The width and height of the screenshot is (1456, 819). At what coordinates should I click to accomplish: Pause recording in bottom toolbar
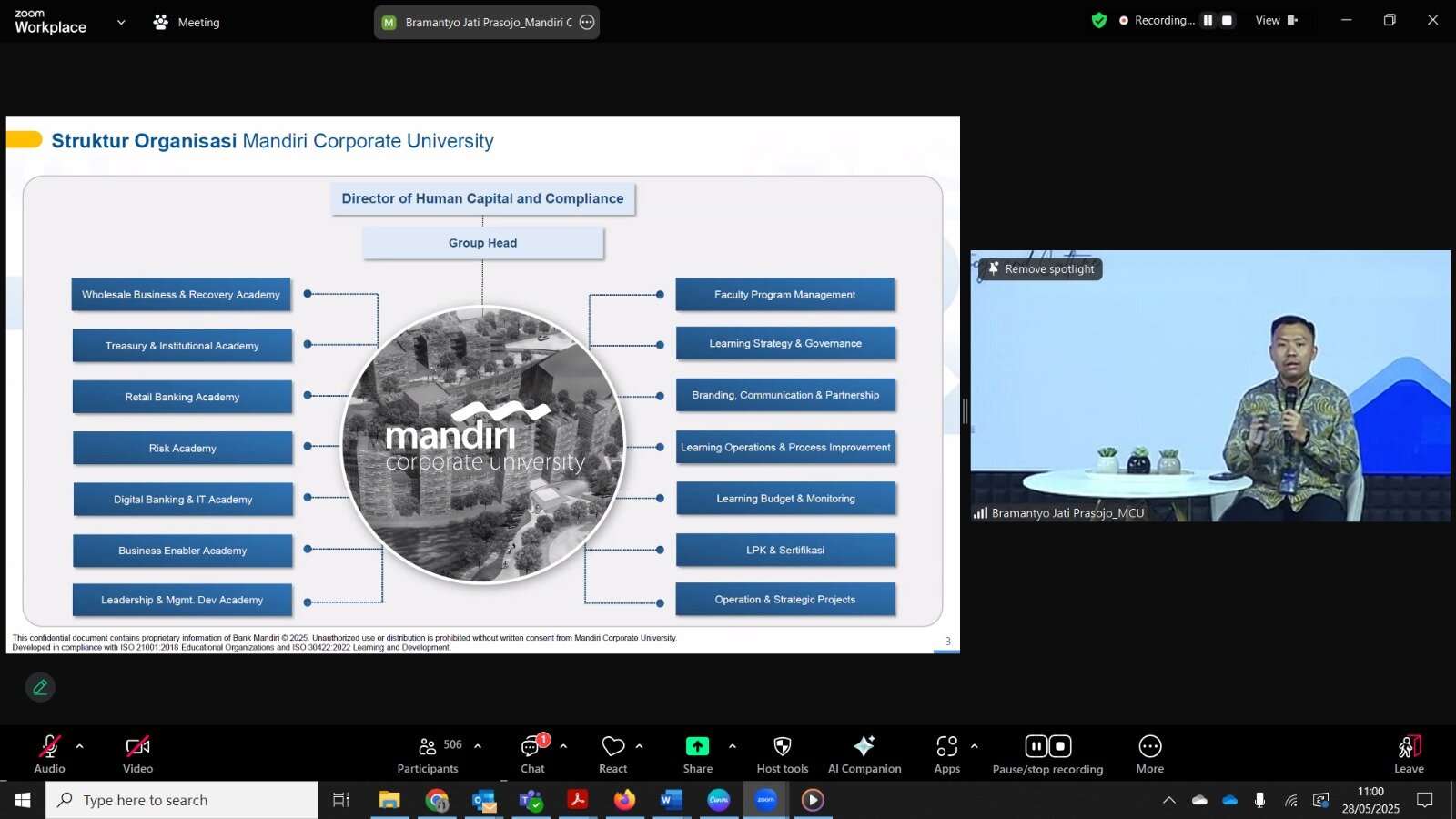1036,746
